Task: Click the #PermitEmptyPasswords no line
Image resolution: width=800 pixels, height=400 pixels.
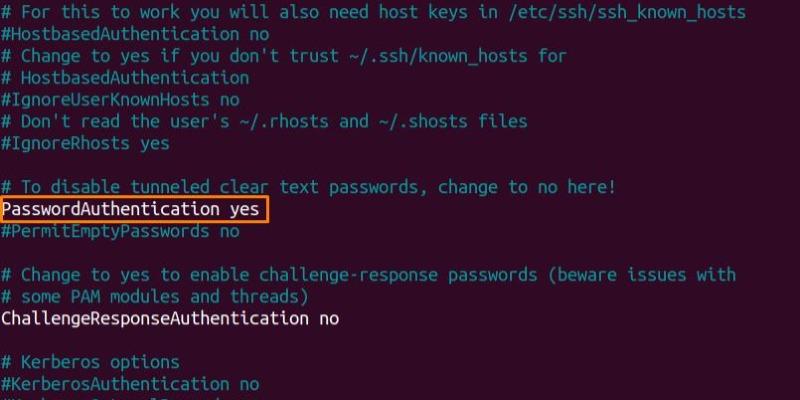Action: point(120,231)
